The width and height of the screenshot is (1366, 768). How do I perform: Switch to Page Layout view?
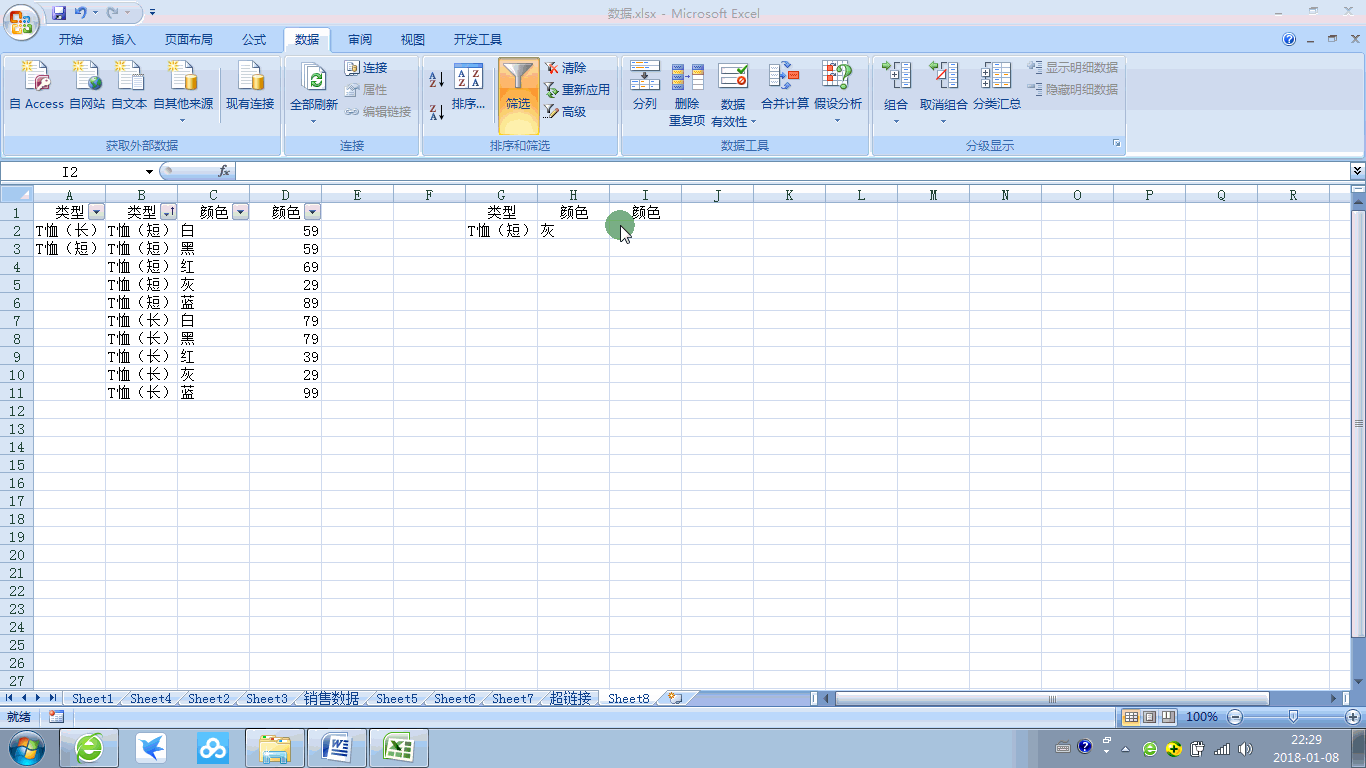(1149, 717)
